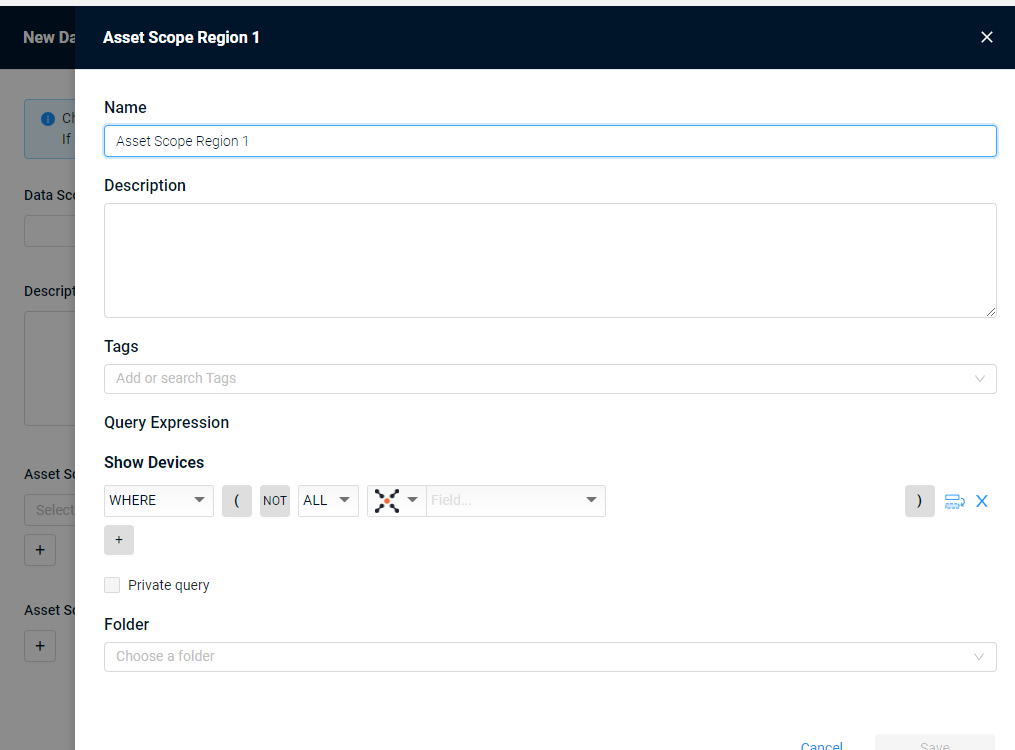
Task: Toggle the closing parenthesis button
Action: point(919,500)
